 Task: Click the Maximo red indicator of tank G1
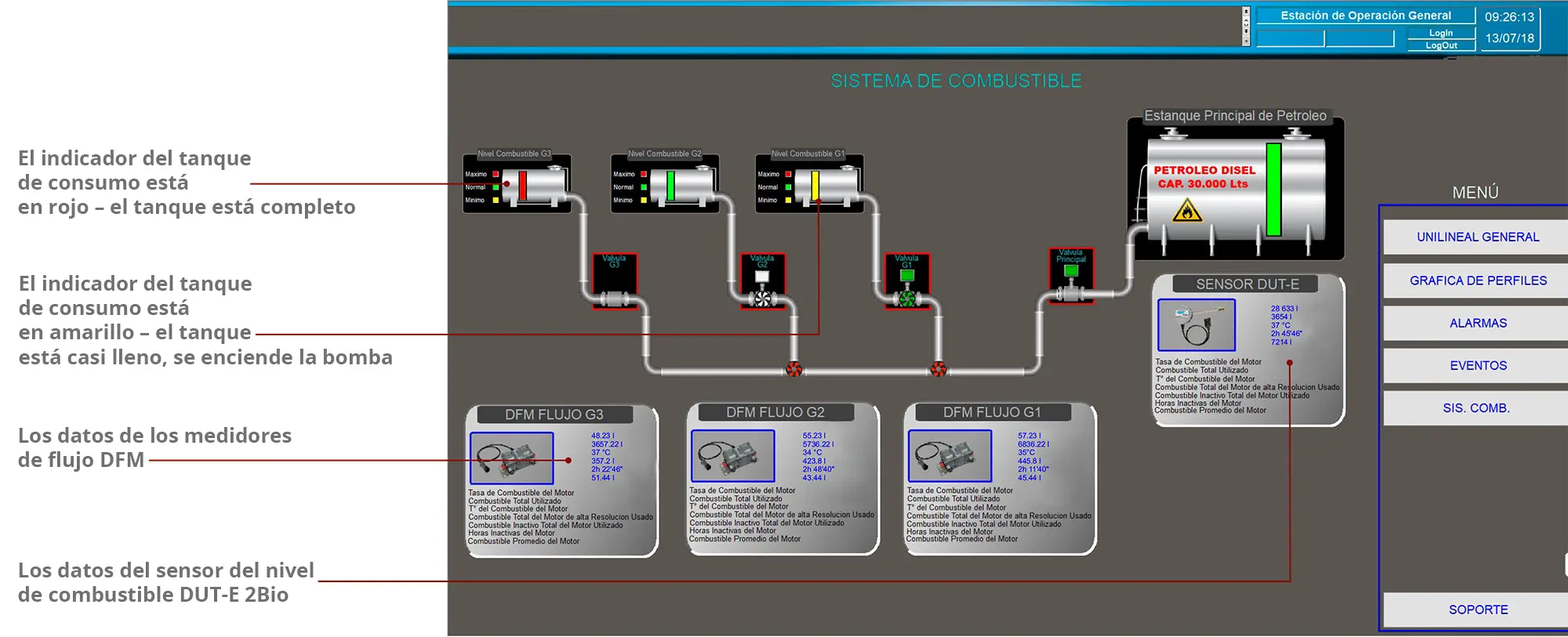[788, 174]
